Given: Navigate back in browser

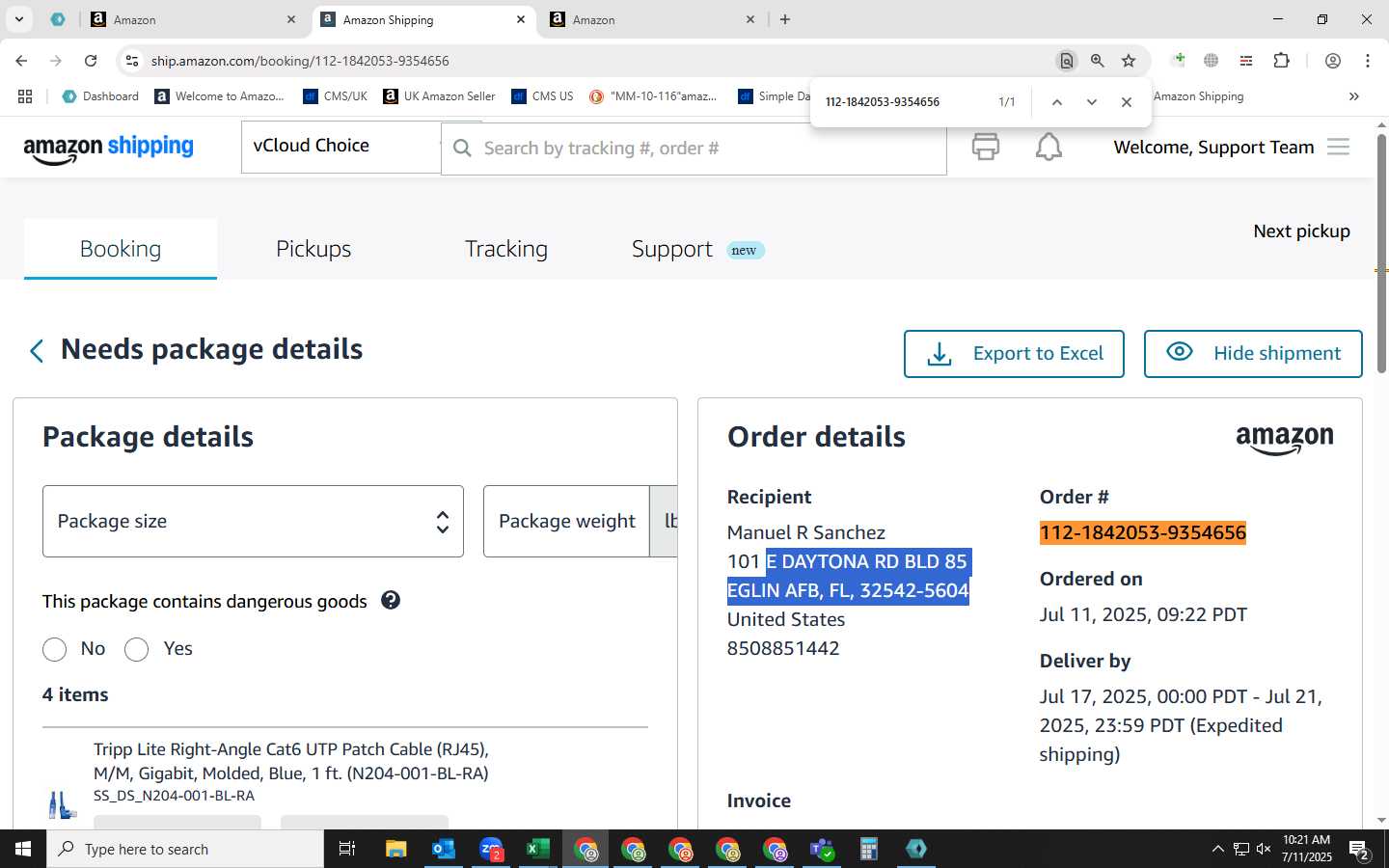Looking at the screenshot, I should [21, 61].
